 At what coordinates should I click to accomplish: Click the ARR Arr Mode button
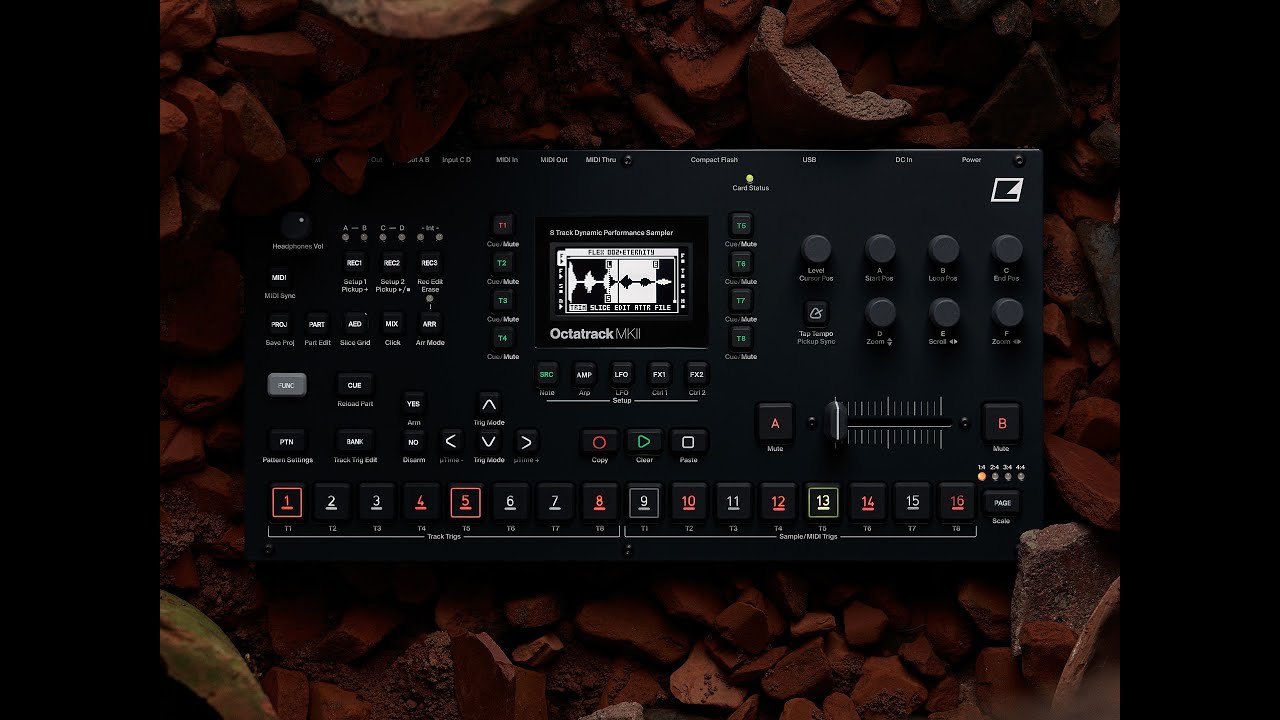pos(429,324)
